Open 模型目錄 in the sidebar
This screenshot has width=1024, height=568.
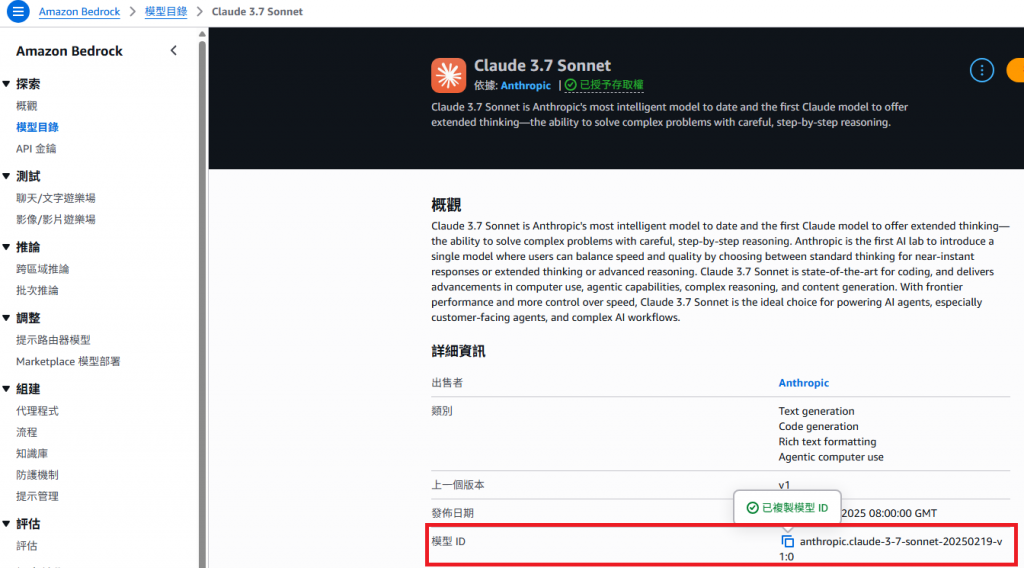[37, 127]
